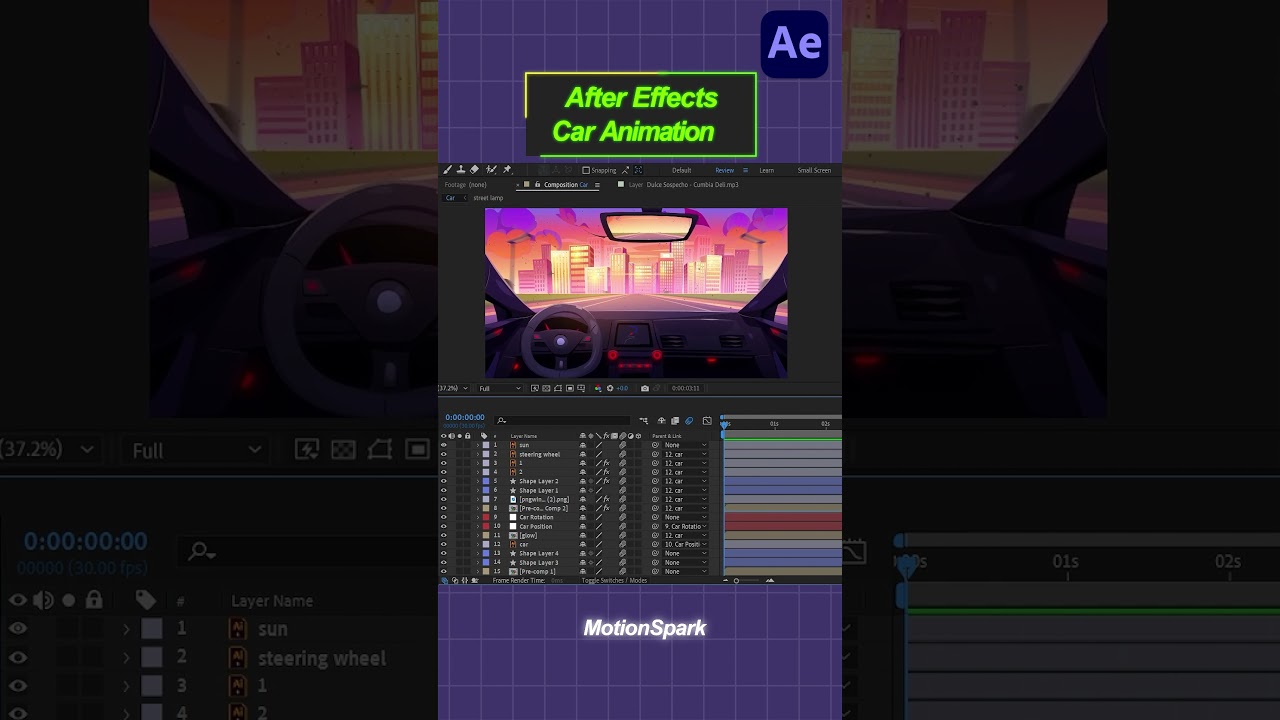Open parent dropdown of Car Position layer
The width and height of the screenshot is (1280, 720).
coord(685,526)
